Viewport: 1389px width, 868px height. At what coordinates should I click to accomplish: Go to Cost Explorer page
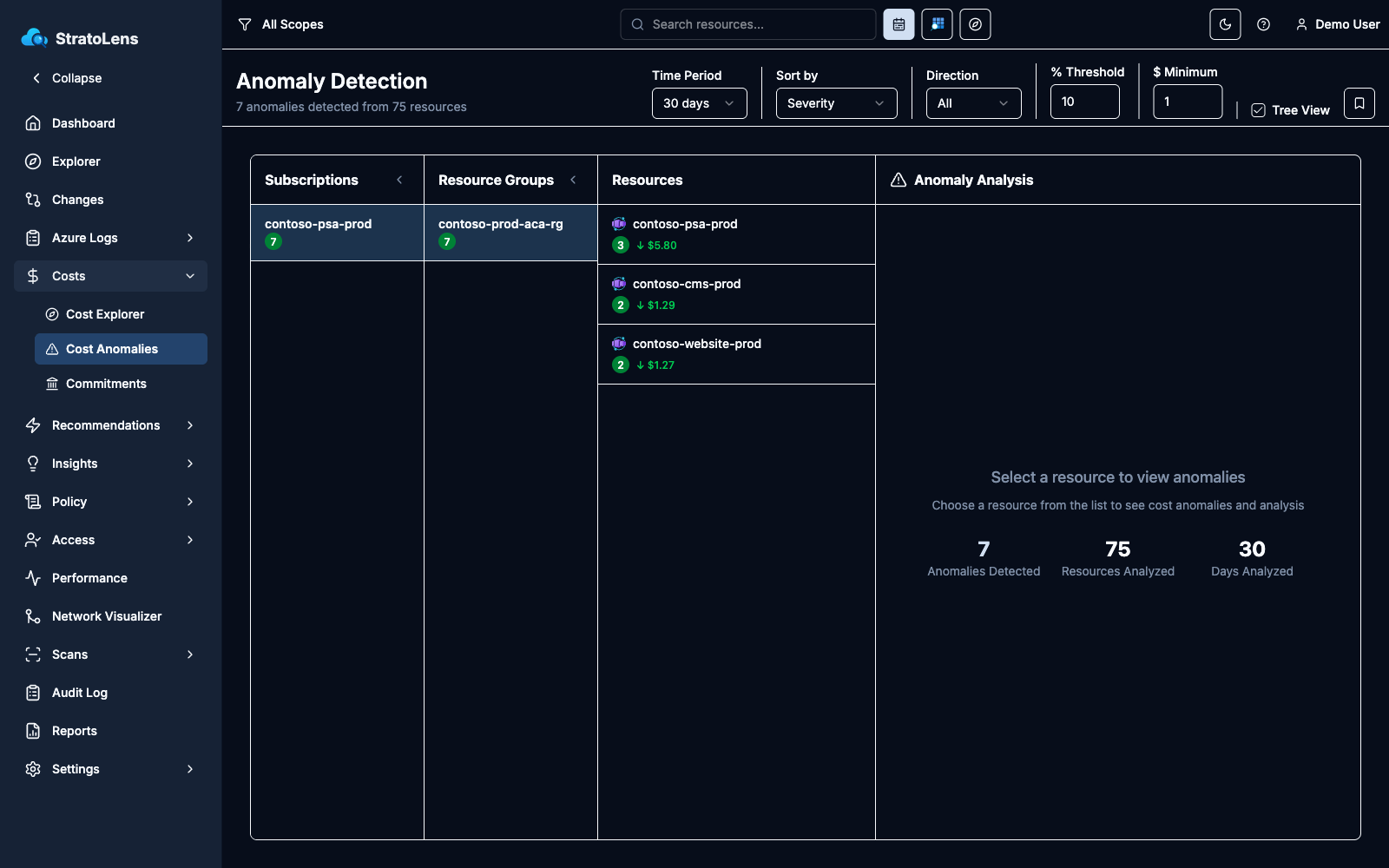[x=121, y=314]
